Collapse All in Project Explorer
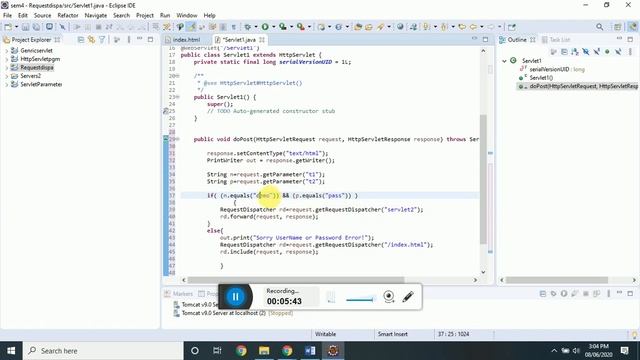 (x=81, y=40)
